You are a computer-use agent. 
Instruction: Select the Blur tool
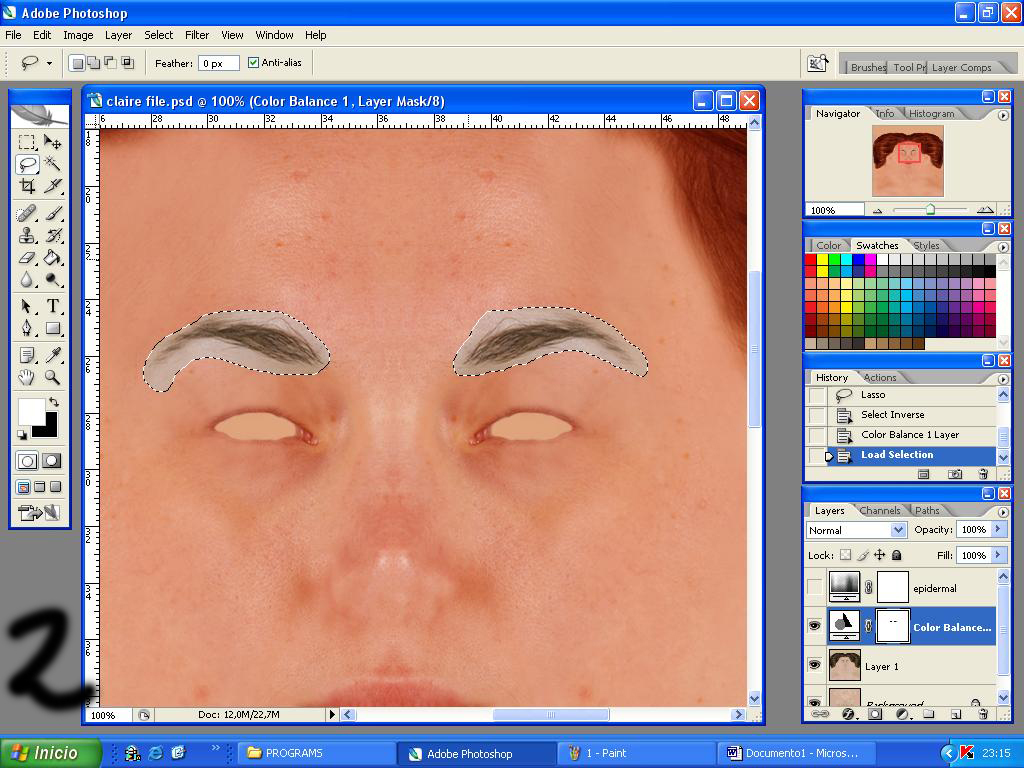[27, 280]
